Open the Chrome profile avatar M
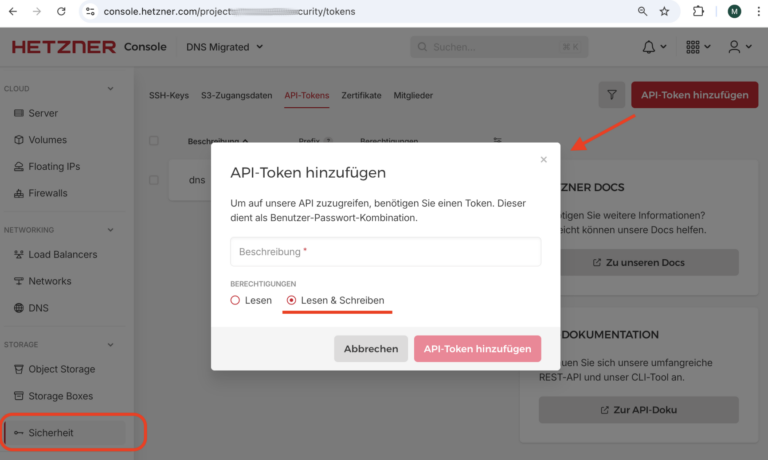The height and width of the screenshot is (460, 768). [x=734, y=11]
